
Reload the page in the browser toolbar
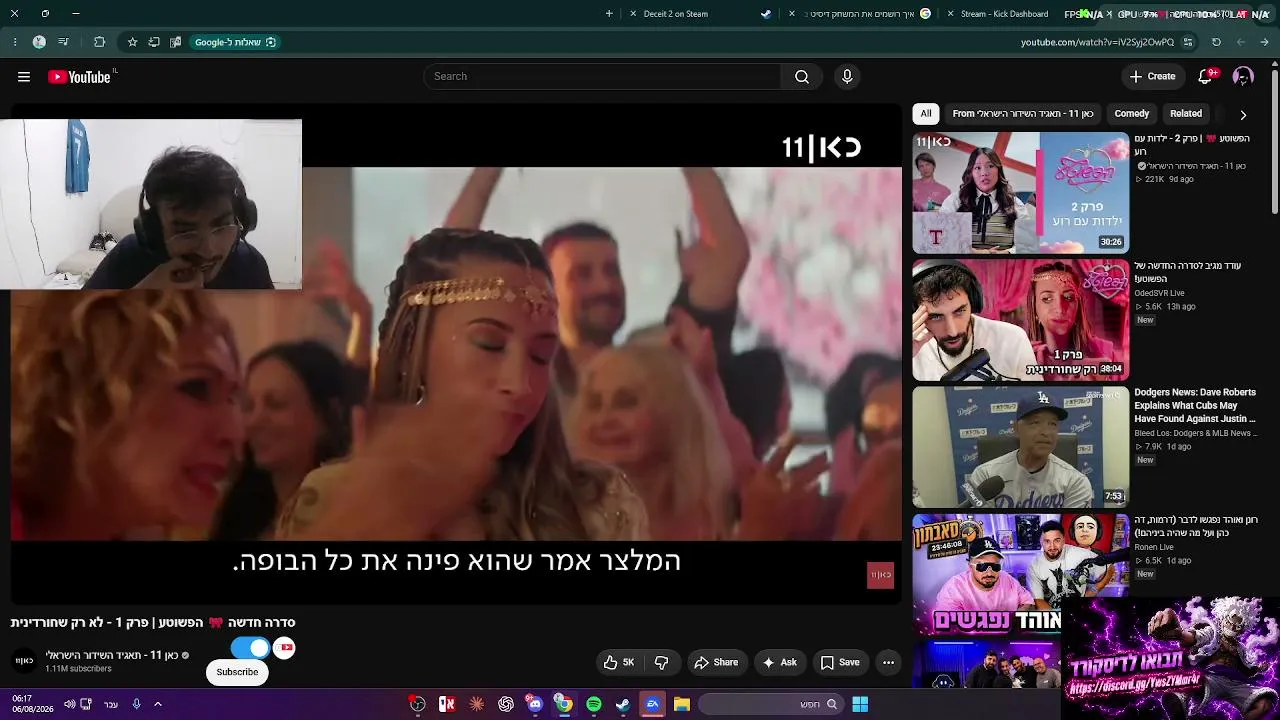point(1216,42)
